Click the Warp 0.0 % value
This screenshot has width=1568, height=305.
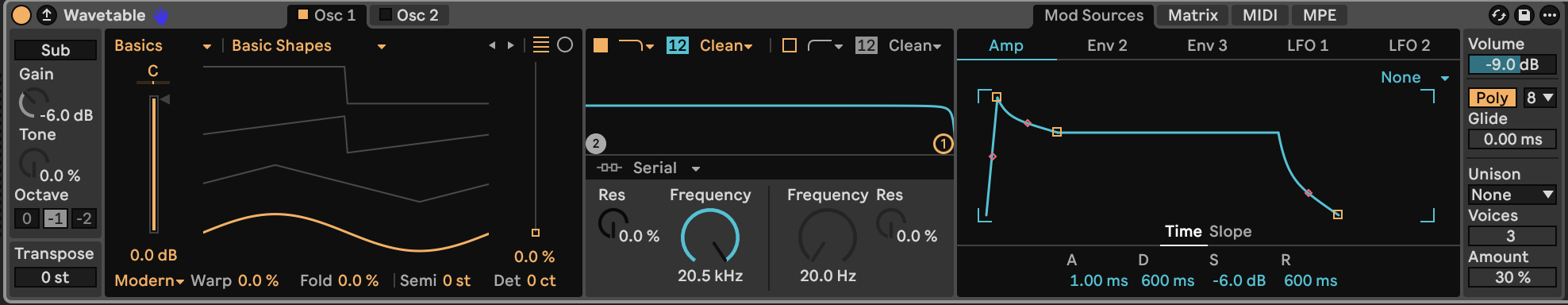pyautogui.click(x=258, y=280)
